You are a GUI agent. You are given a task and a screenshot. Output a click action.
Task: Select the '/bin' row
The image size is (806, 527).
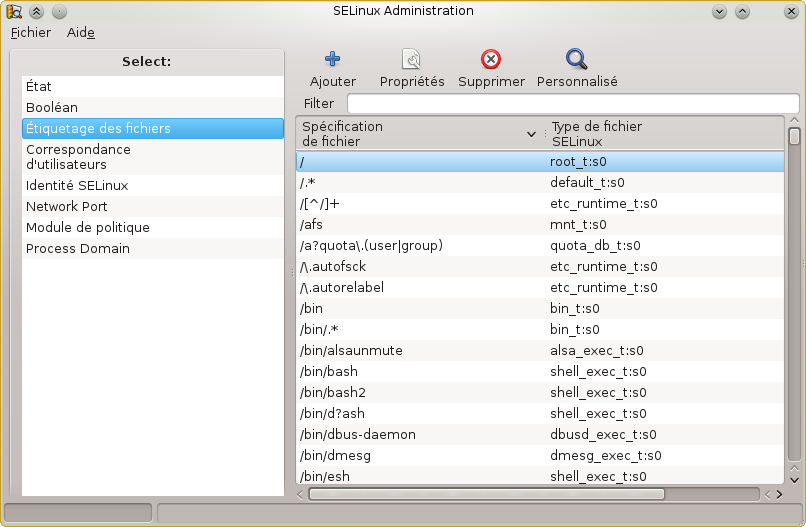coord(540,308)
